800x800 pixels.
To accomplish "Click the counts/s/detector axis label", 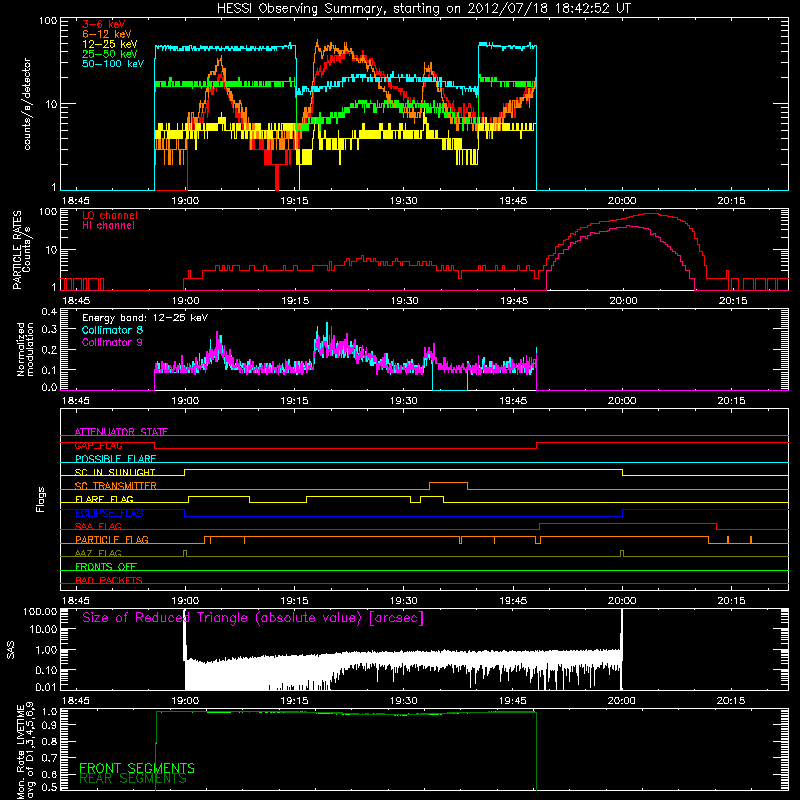I will pyautogui.click(x=27, y=104).
